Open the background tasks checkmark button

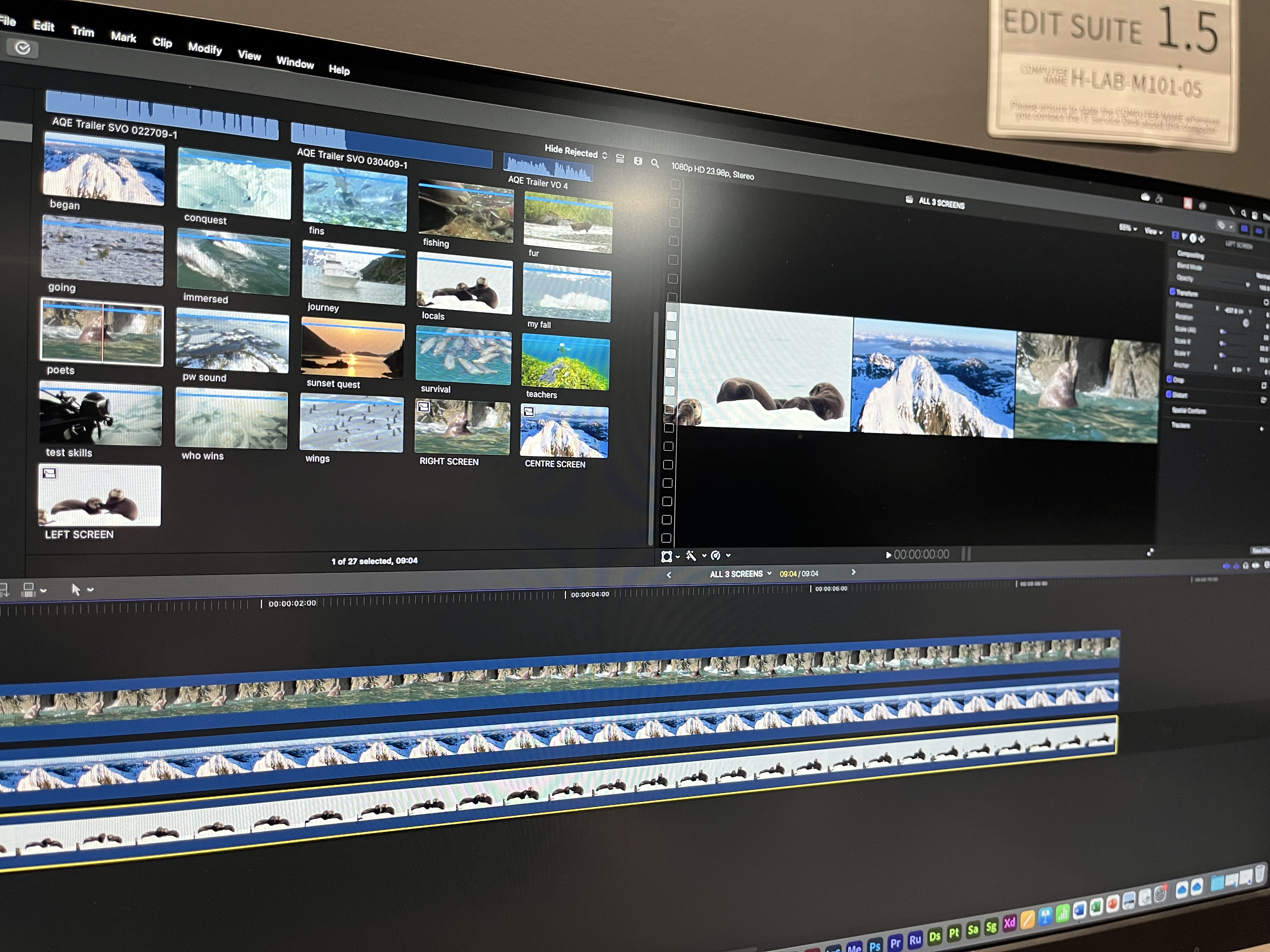coord(22,48)
